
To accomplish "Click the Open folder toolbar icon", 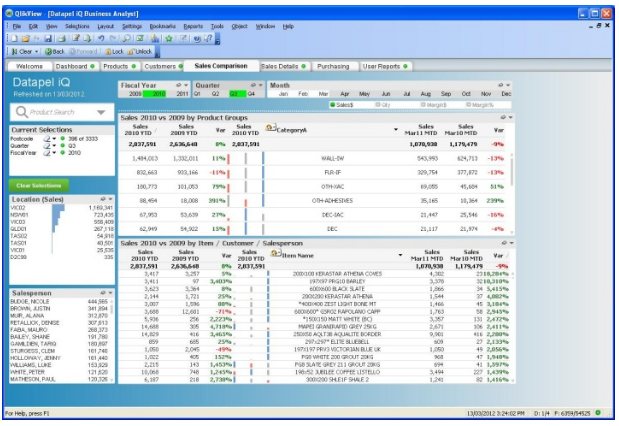I will 25,39.
